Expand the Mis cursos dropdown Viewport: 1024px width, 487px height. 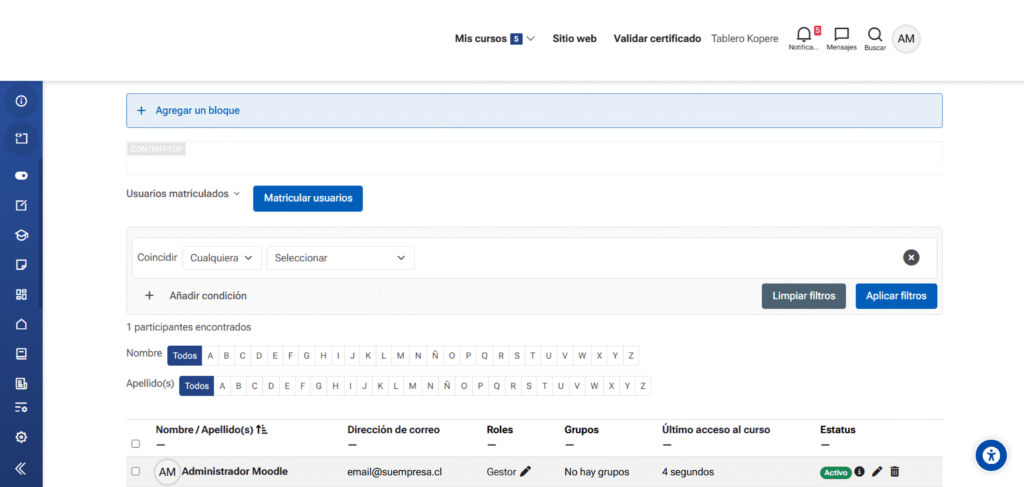pos(494,39)
